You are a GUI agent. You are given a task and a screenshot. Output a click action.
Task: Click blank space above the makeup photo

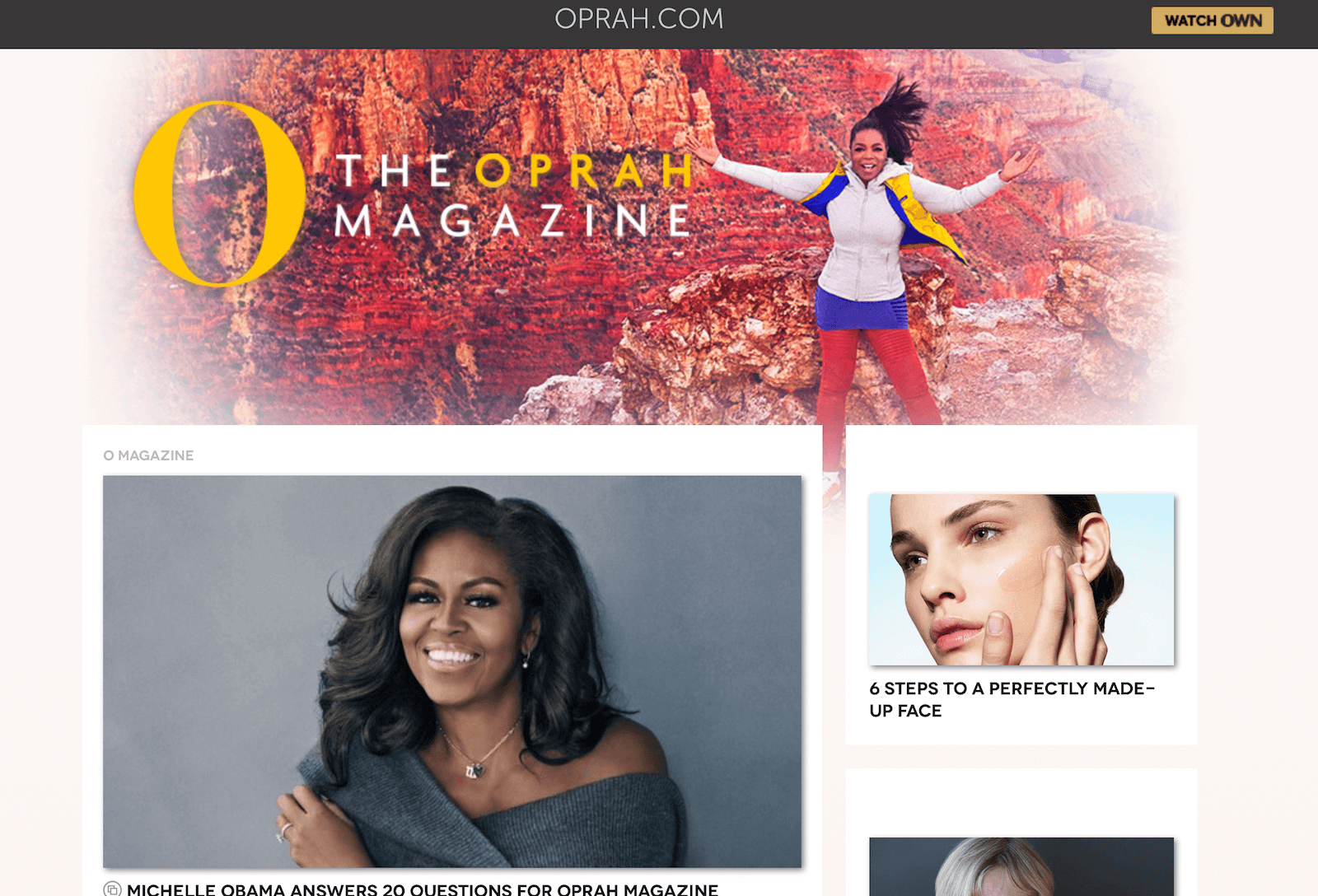click(1021, 460)
